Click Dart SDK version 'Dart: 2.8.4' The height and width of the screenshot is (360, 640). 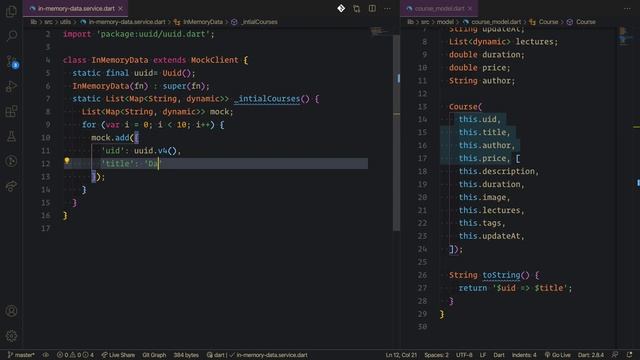[591, 355]
